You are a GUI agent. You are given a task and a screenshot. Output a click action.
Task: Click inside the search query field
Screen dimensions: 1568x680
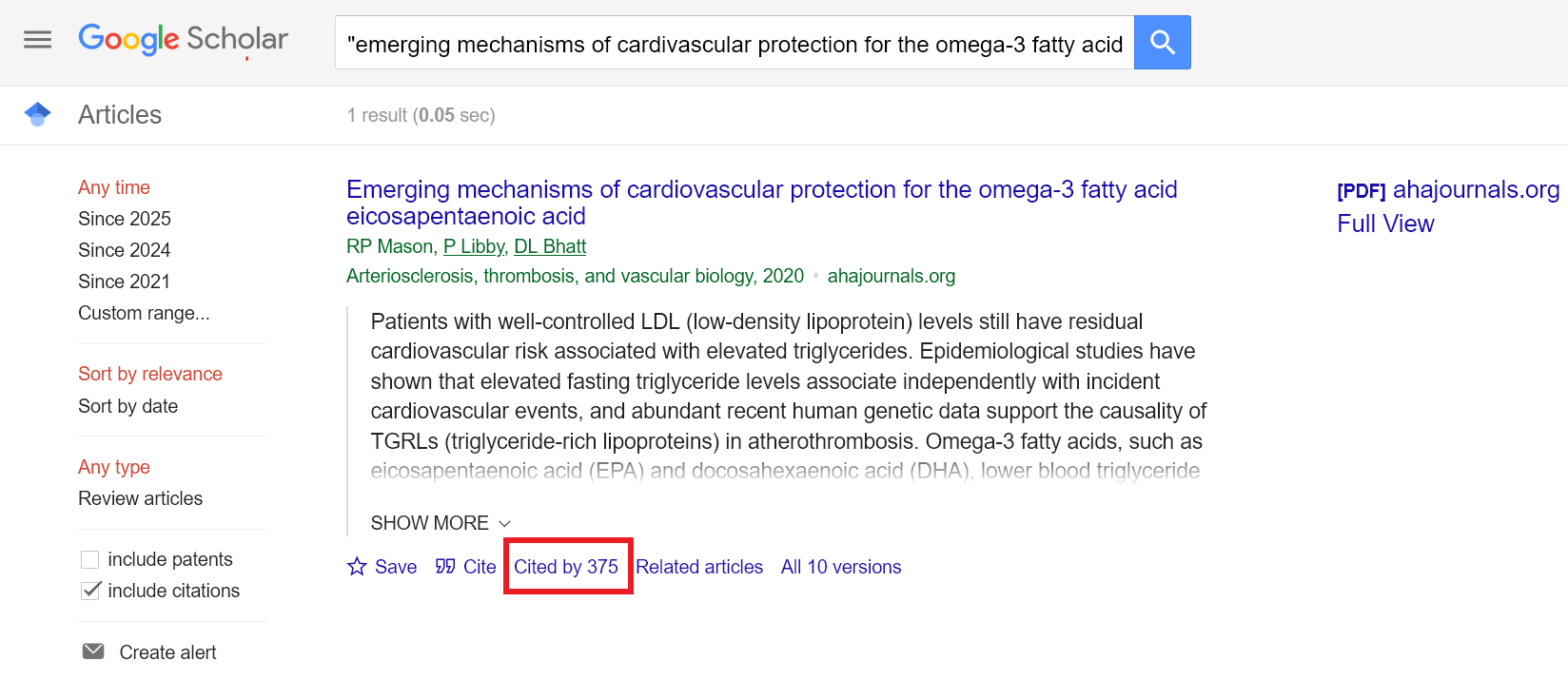pos(734,44)
